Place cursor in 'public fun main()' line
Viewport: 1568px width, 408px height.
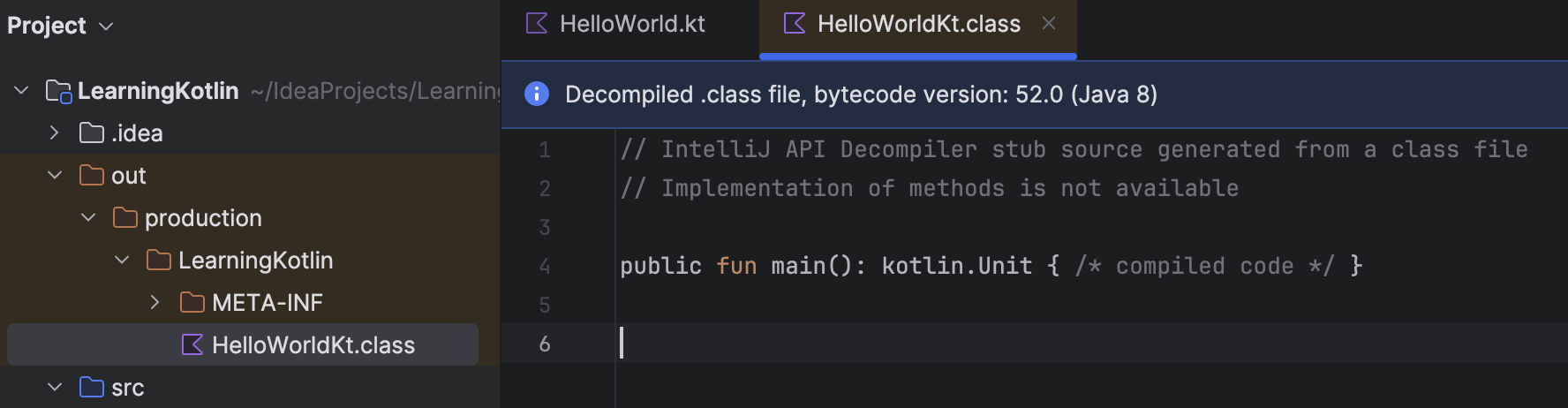click(991, 266)
